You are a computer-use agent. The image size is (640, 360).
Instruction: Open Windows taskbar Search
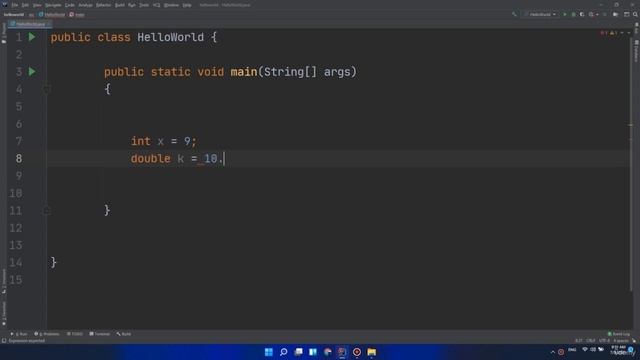(283, 352)
